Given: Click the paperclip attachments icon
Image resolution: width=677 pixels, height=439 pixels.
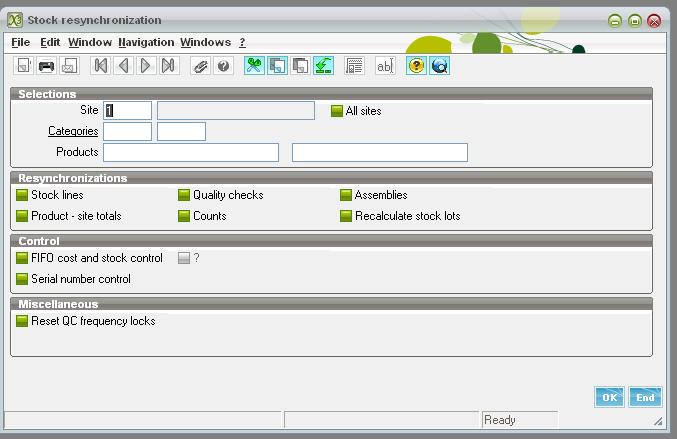Looking at the screenshot, I should 200,66.
